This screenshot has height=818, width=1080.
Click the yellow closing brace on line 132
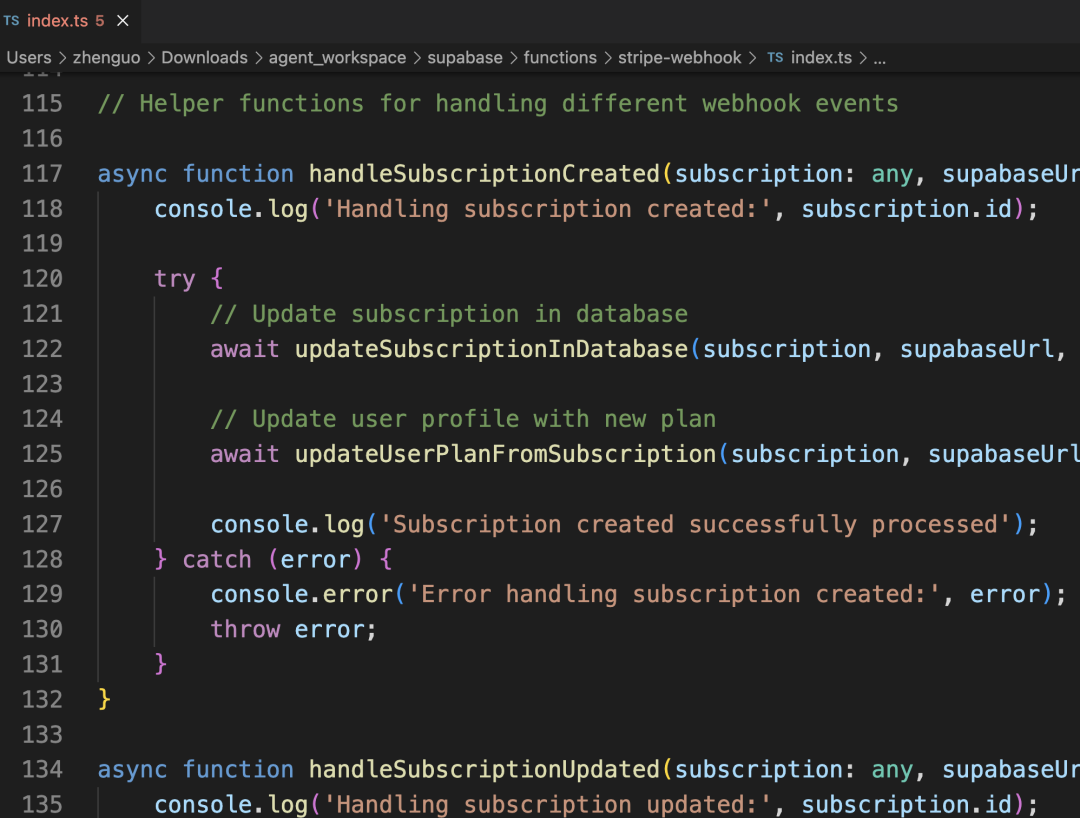[x=105, y=700]
